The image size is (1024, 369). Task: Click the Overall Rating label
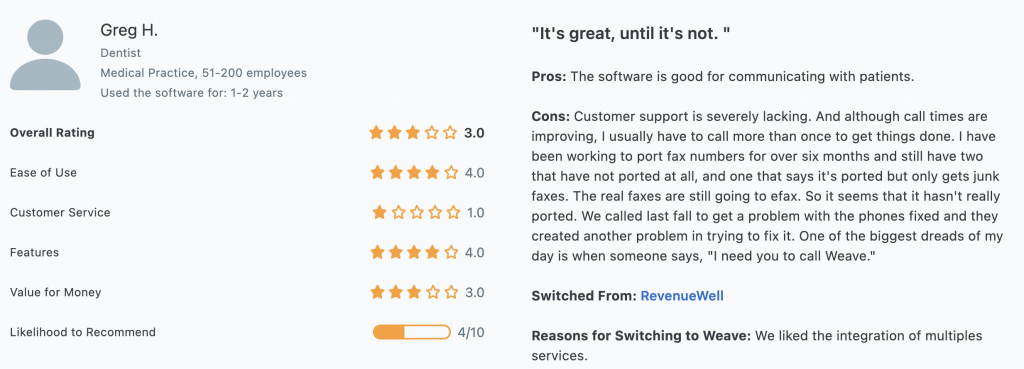click(x=52, y=133)
